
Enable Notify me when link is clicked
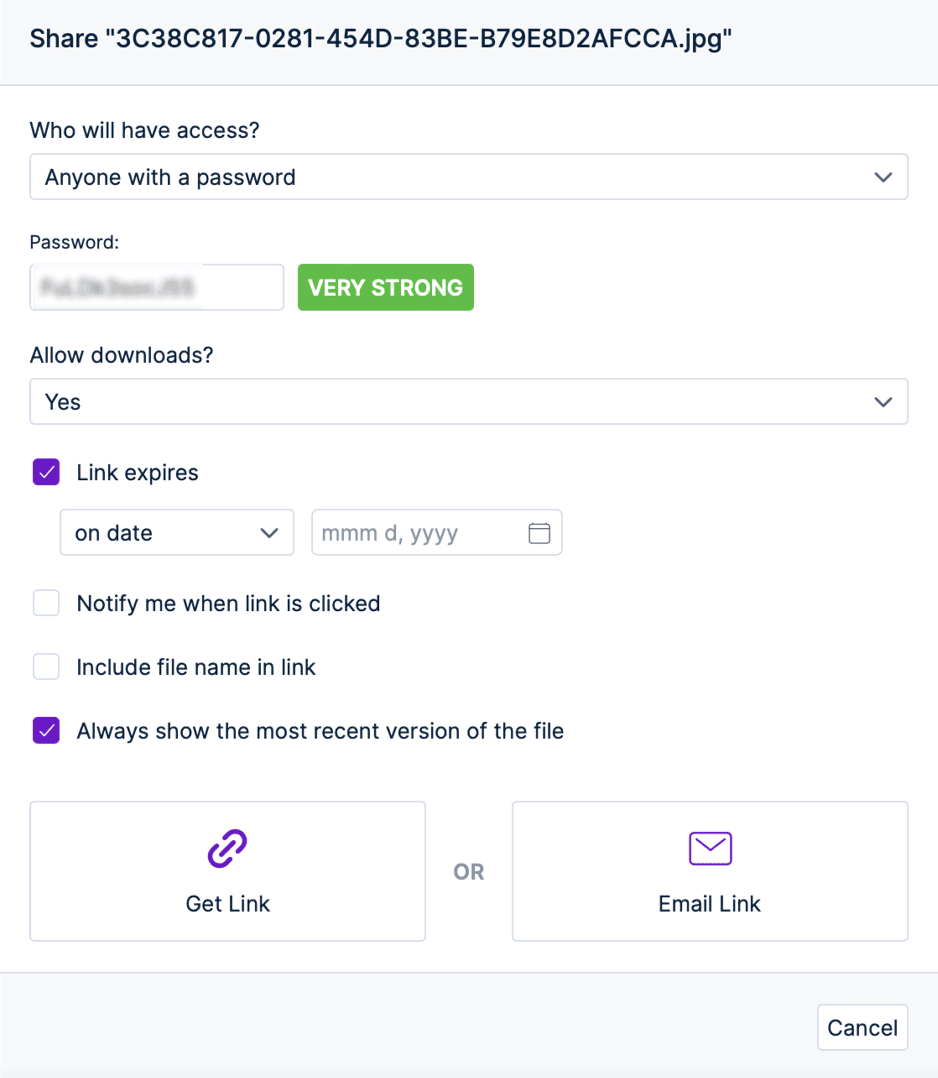(x=46, y=603)
